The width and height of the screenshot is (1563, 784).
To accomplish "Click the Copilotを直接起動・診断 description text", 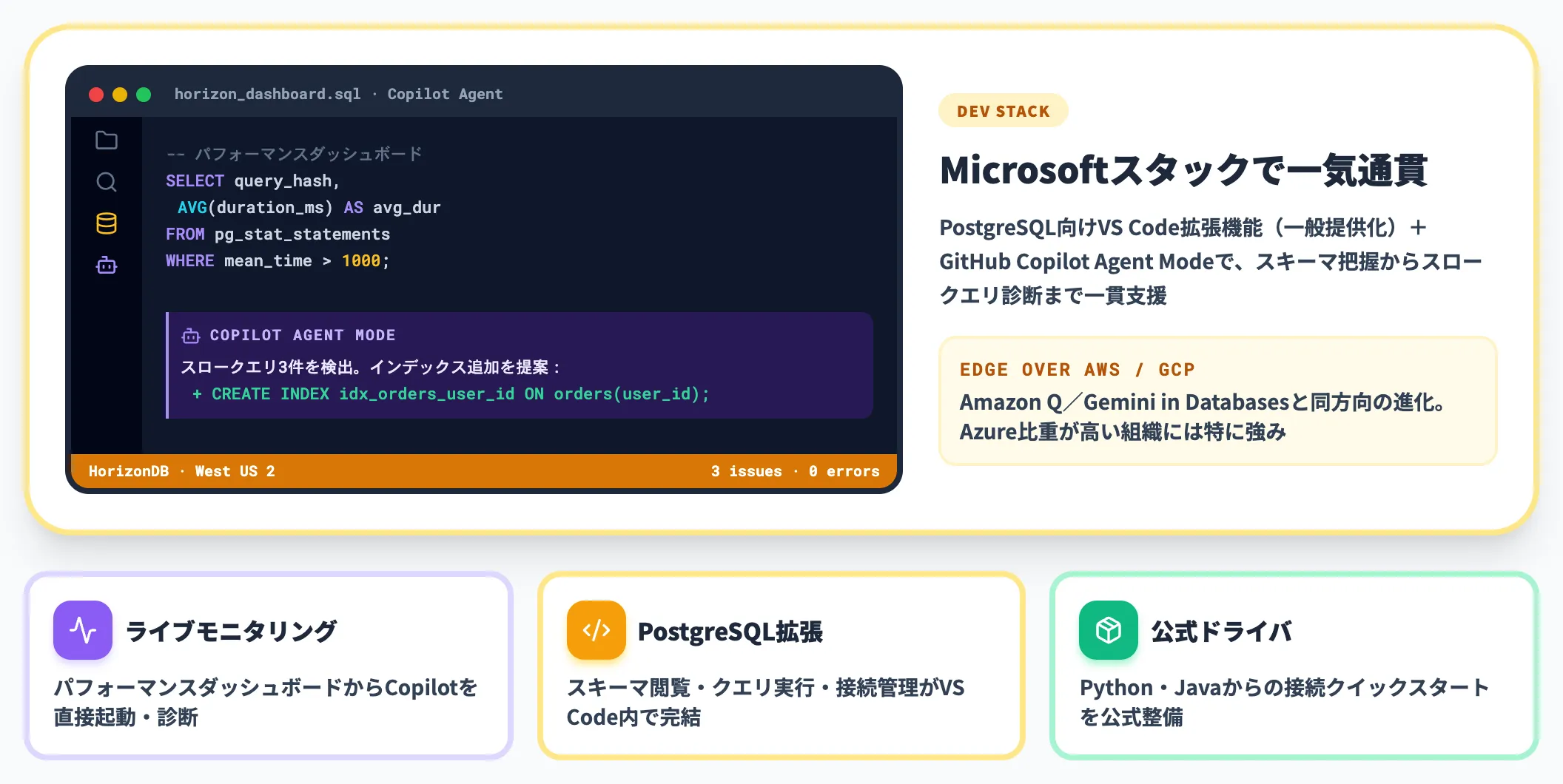I will tap(265, 702).
